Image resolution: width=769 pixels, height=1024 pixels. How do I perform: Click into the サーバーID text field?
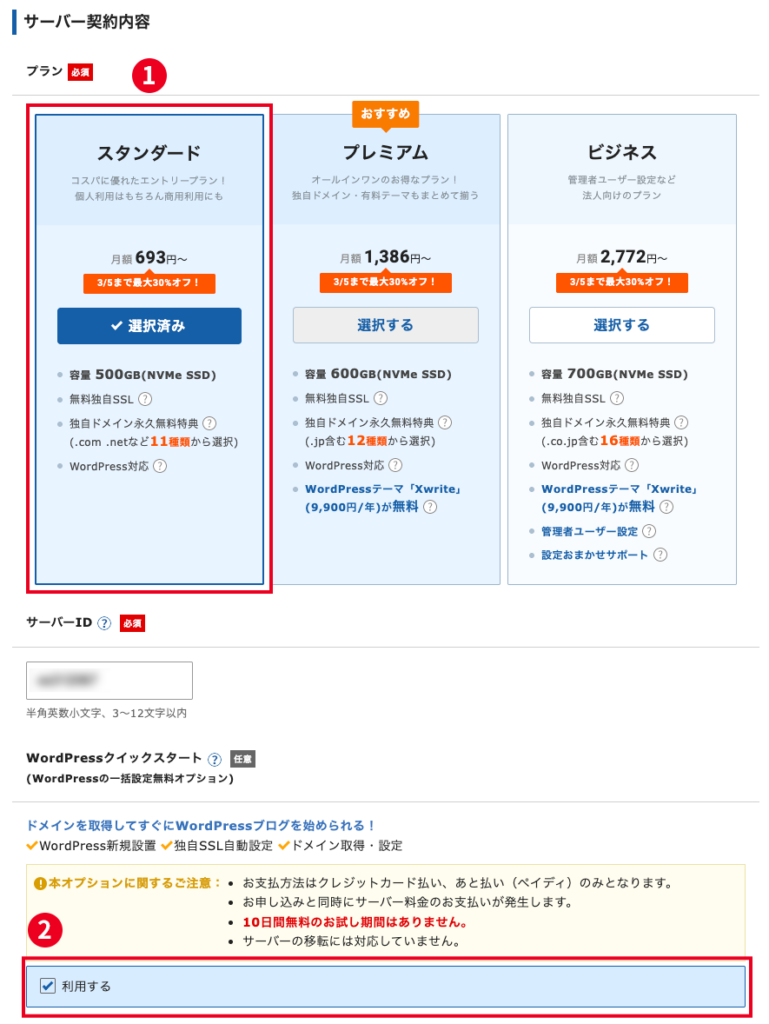[109, 680]
